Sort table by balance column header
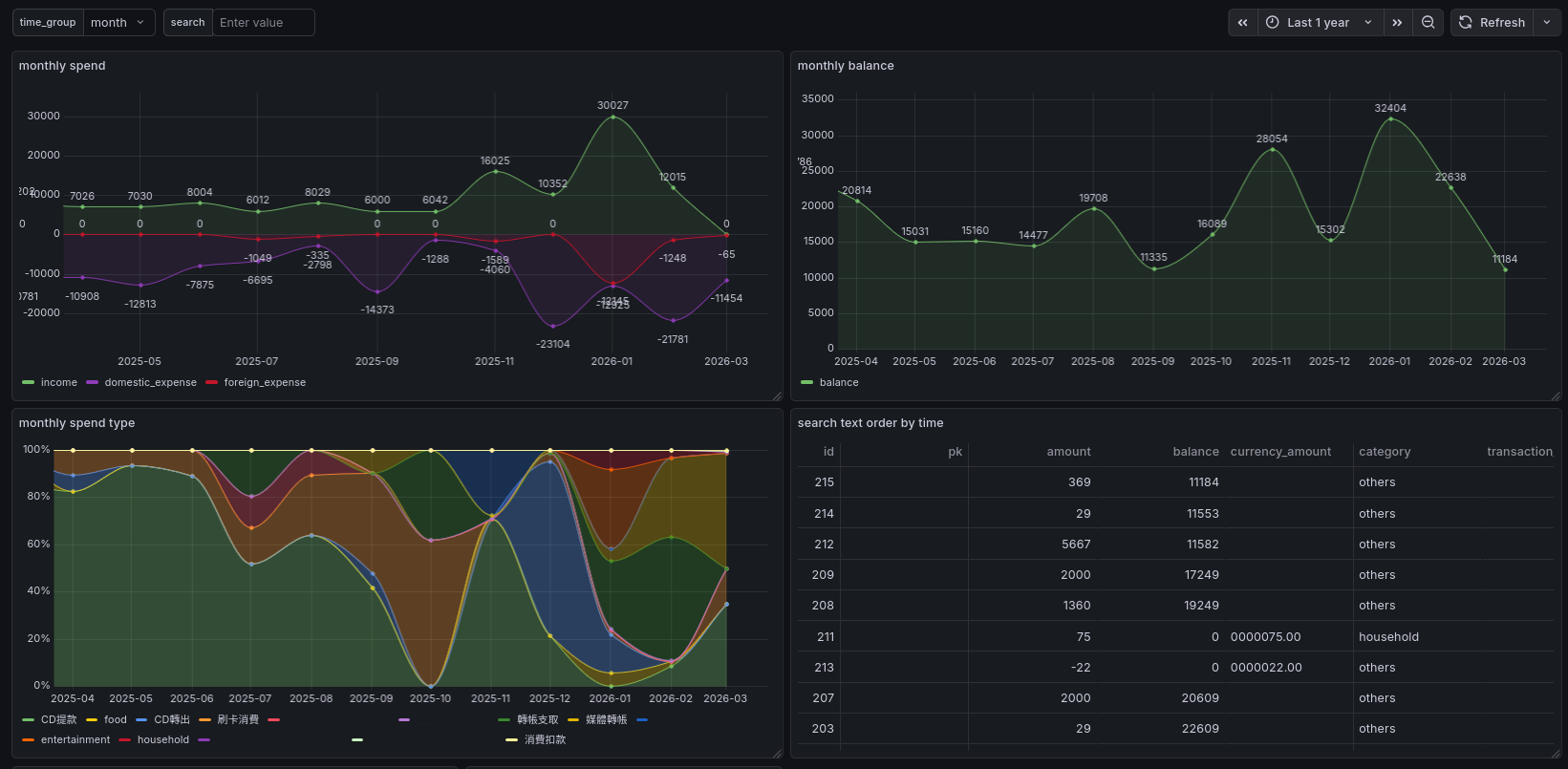 [x=1195, y=452]
